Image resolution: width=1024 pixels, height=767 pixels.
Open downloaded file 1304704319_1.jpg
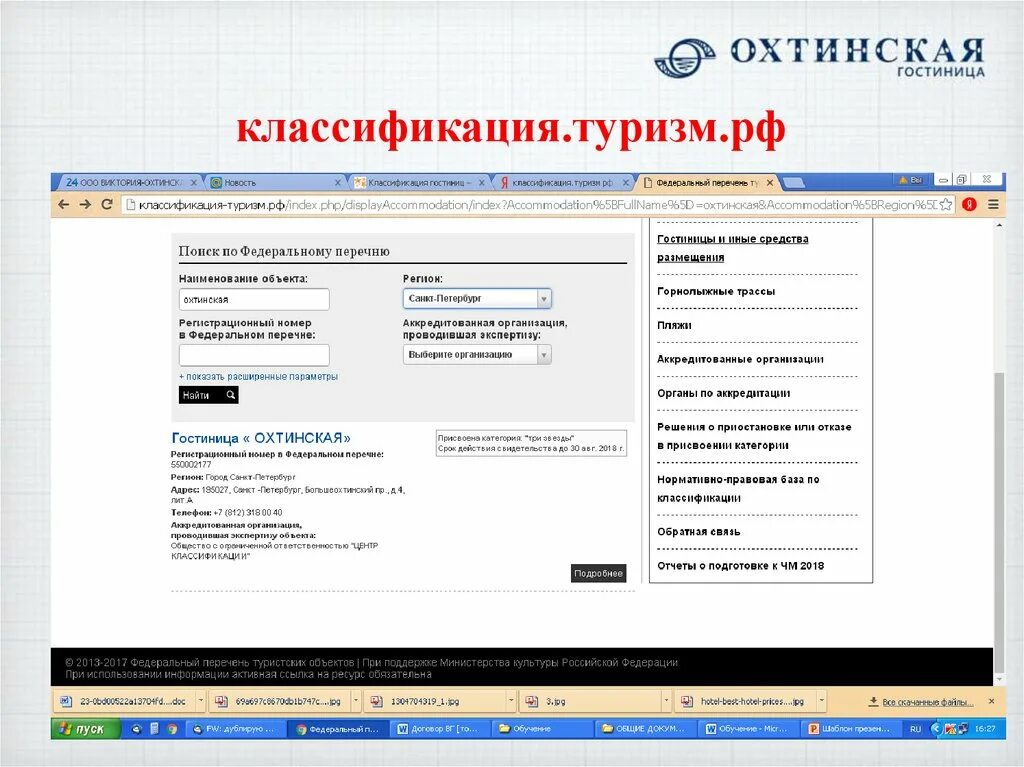tap(435, 701)
